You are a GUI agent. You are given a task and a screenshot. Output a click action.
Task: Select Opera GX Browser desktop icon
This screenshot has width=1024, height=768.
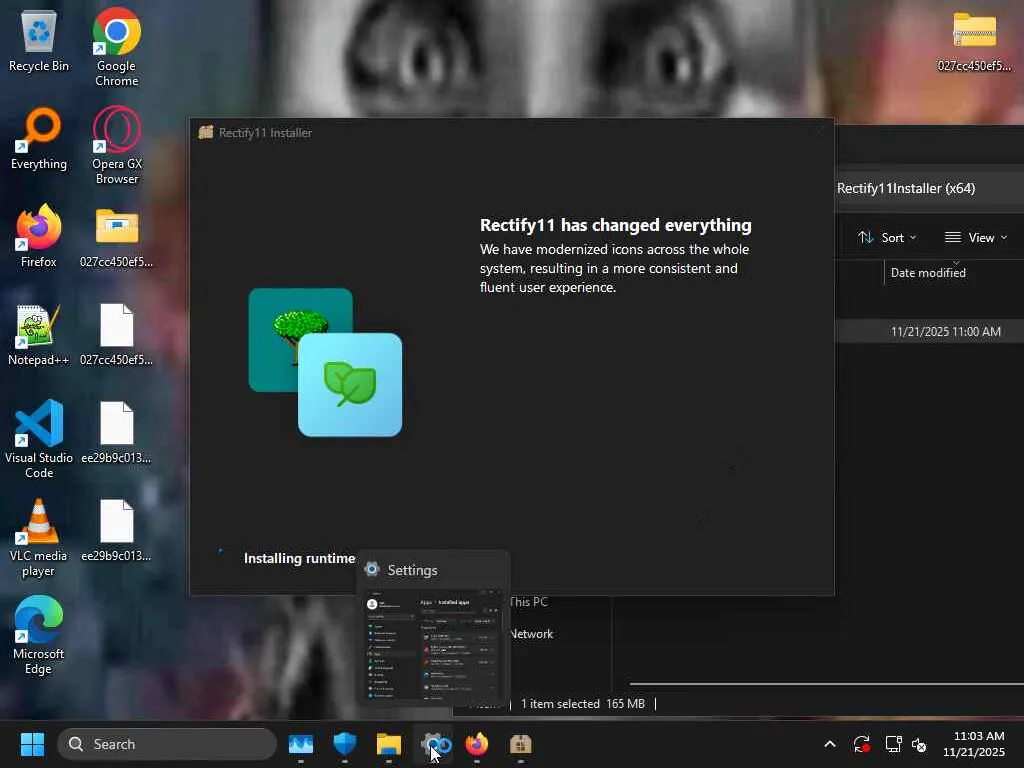pyautogui.click(x=117, y=145)
